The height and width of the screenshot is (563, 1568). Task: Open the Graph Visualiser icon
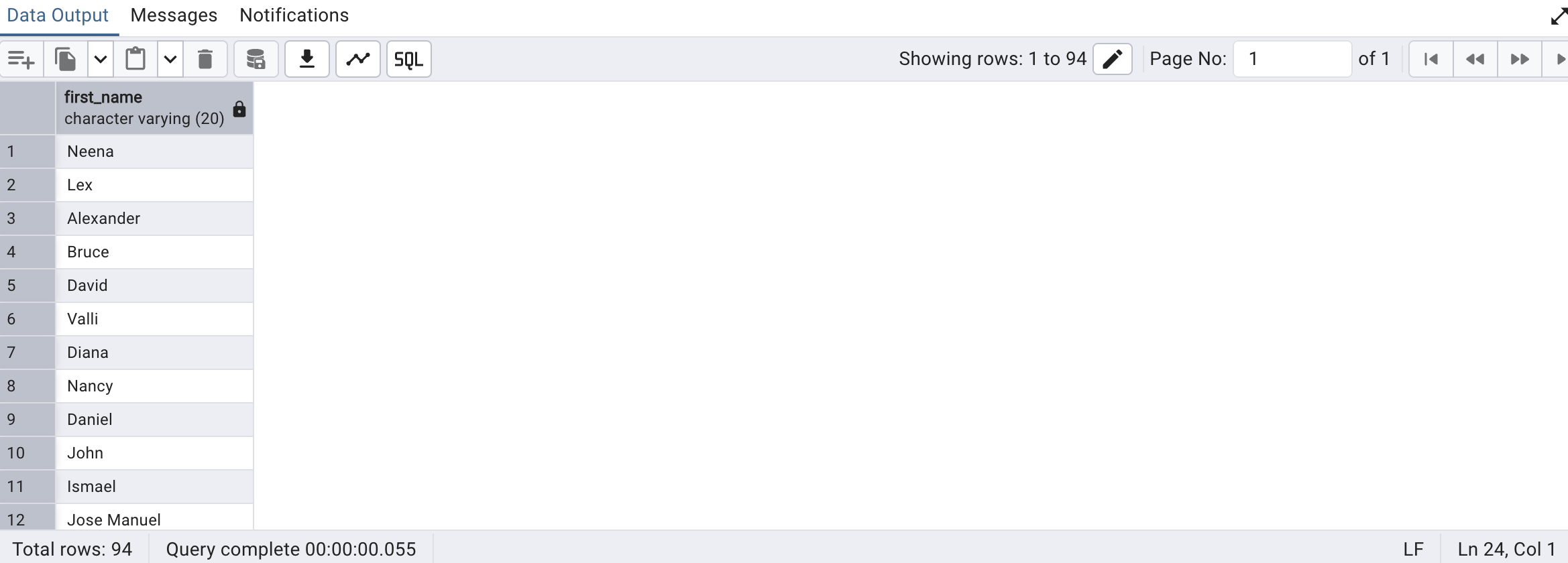[x=358, y=60]
